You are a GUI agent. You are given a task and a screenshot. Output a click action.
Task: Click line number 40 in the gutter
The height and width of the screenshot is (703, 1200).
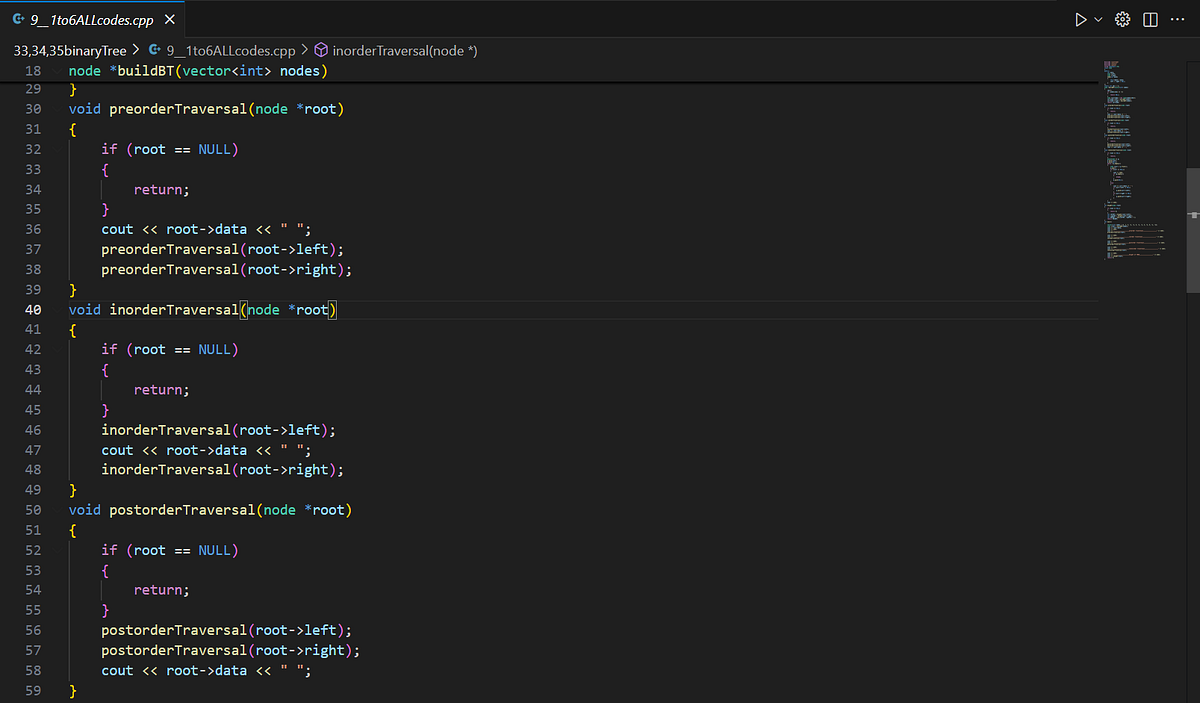tap(32, 310)
